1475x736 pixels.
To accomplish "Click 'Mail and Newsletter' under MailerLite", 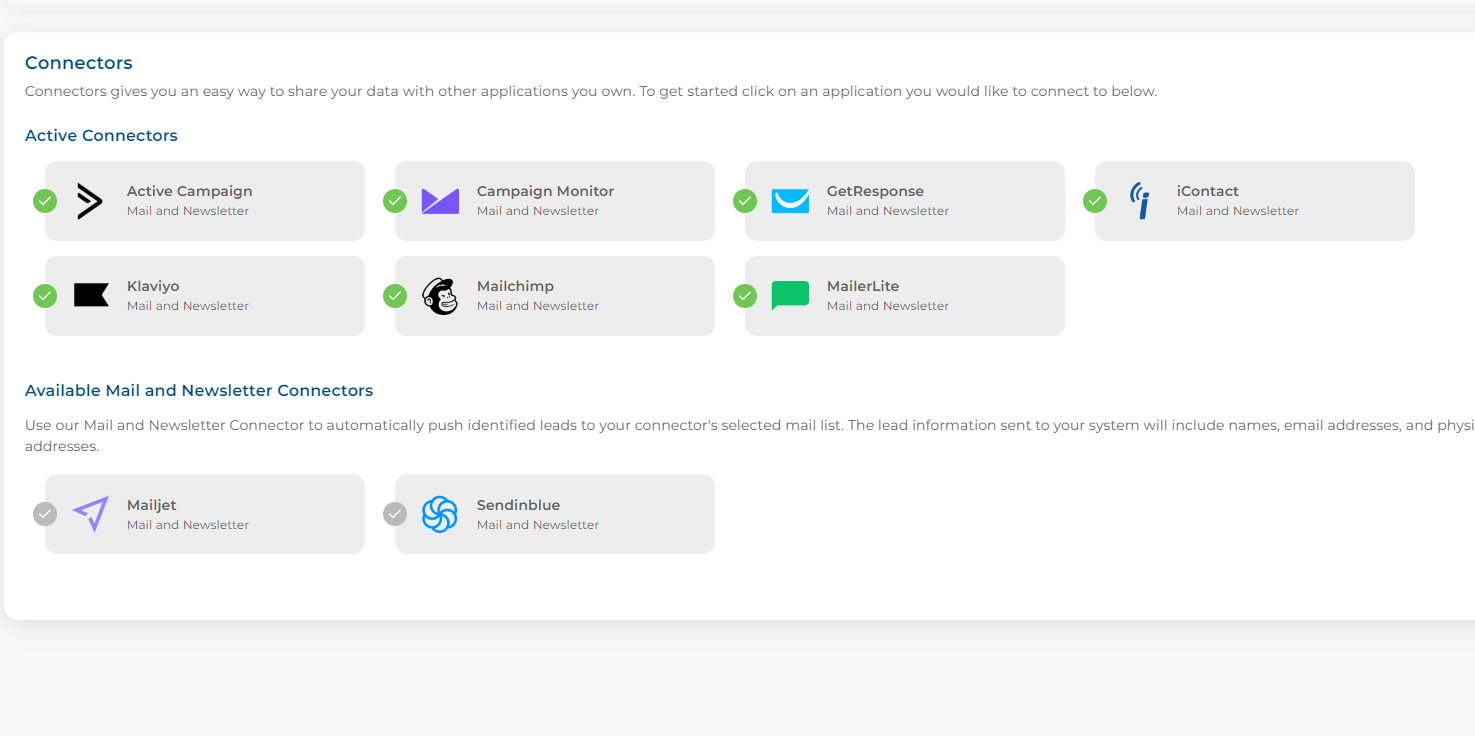I will 888,306.
